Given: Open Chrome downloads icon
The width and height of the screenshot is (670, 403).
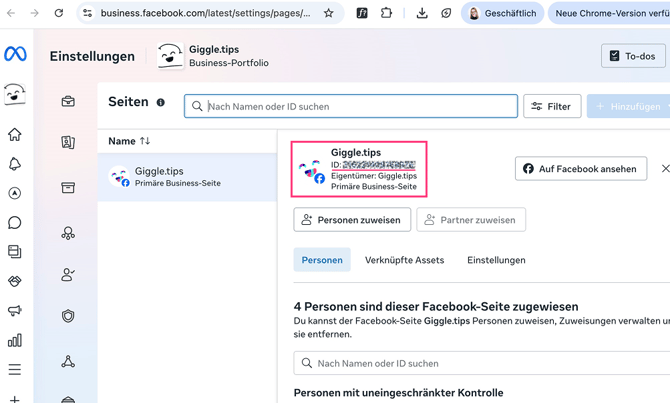Looking at the screenshot, I should (x=422, y=13).
